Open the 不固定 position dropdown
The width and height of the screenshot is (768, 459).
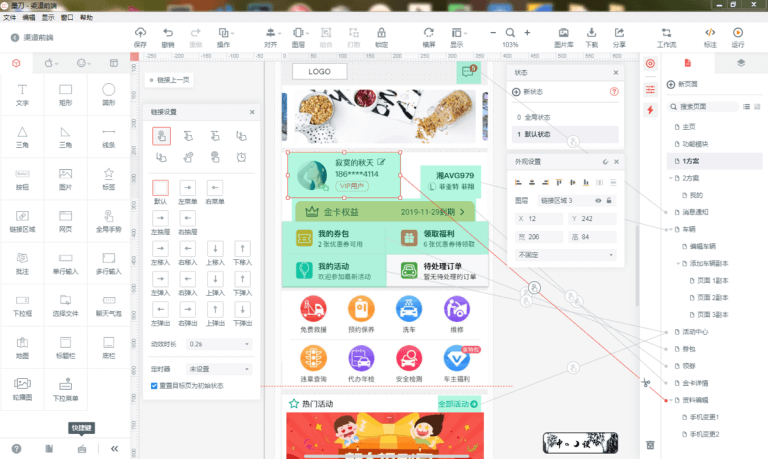pyautogui.click(x=565, y=255)
